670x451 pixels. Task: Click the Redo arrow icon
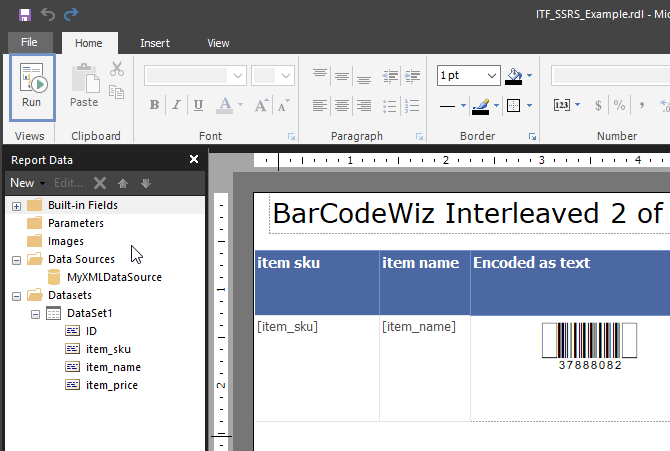pos(71,15)
